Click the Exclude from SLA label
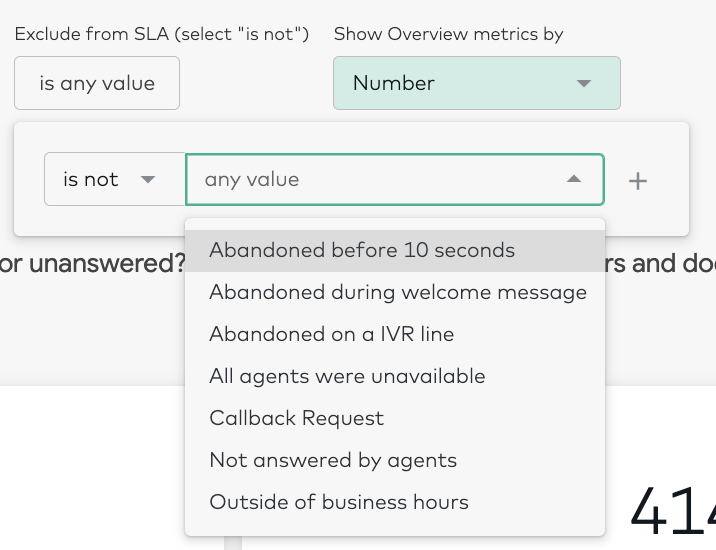Viewport: 716px width, 550px height. click(x=162, y=34)
